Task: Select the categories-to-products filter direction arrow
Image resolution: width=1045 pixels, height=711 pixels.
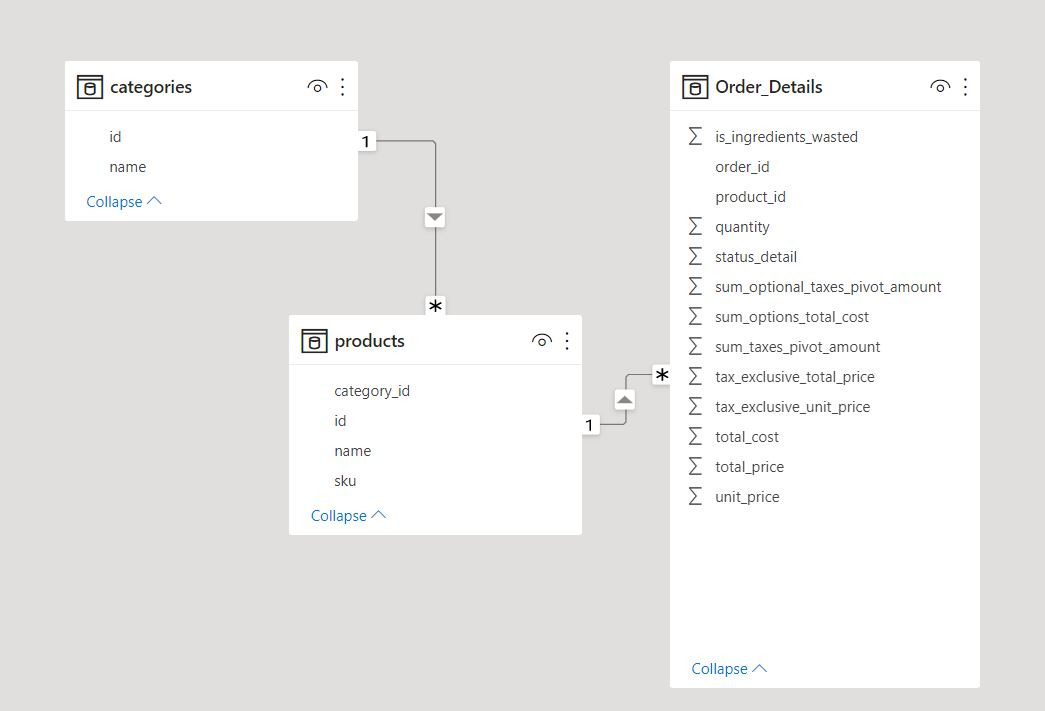Action: pos(435,217)
